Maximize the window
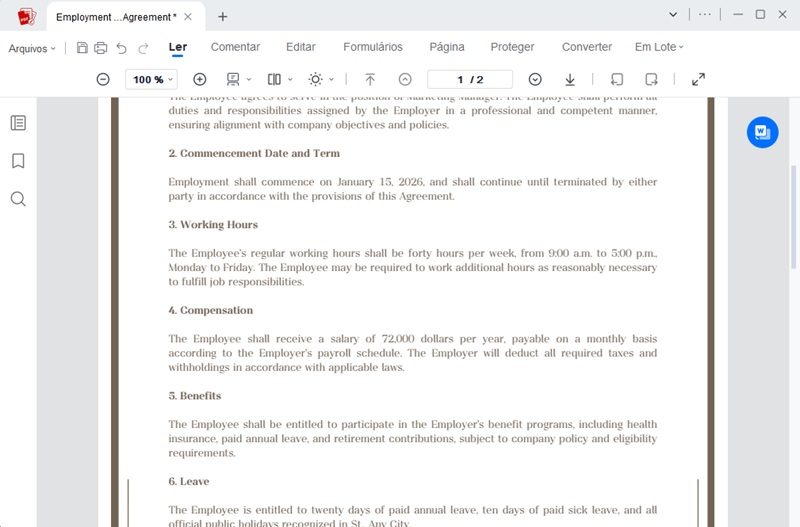 click(760, 14)
